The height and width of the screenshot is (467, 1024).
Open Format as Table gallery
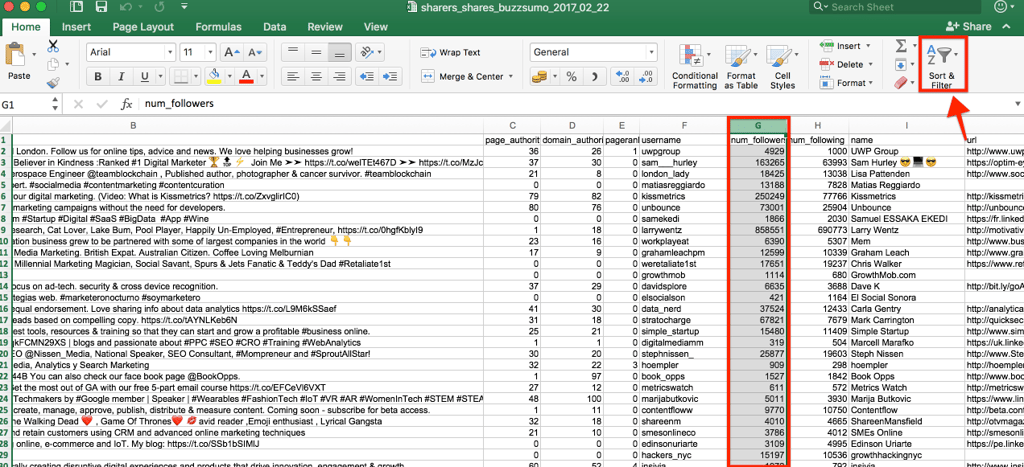click(741, 67)
